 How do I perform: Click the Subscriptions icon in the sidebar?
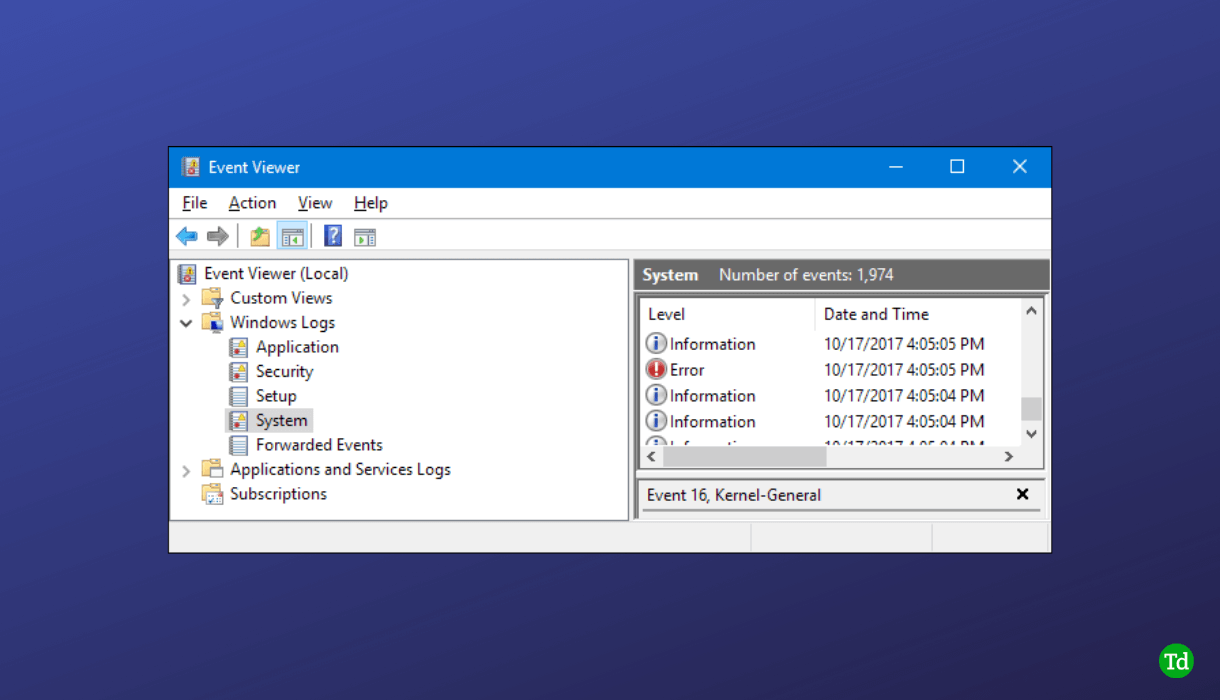(x=212, y=493)
